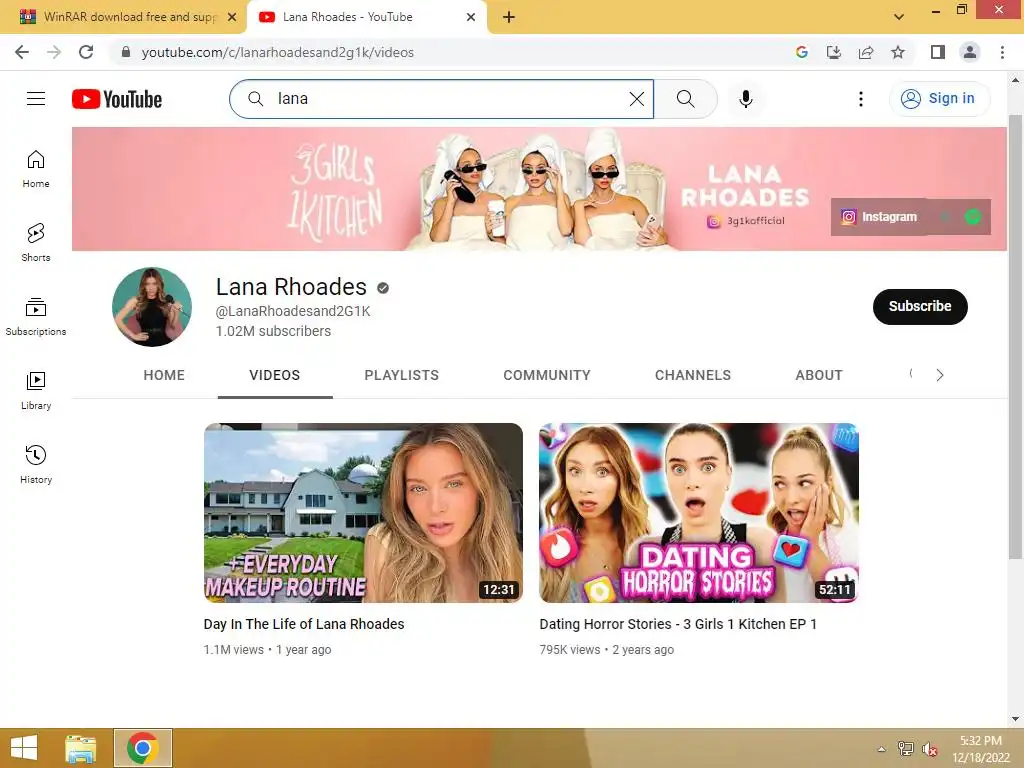1024x768 pixels.
Task: Open a new browser tab
Action: coord(509,17)
